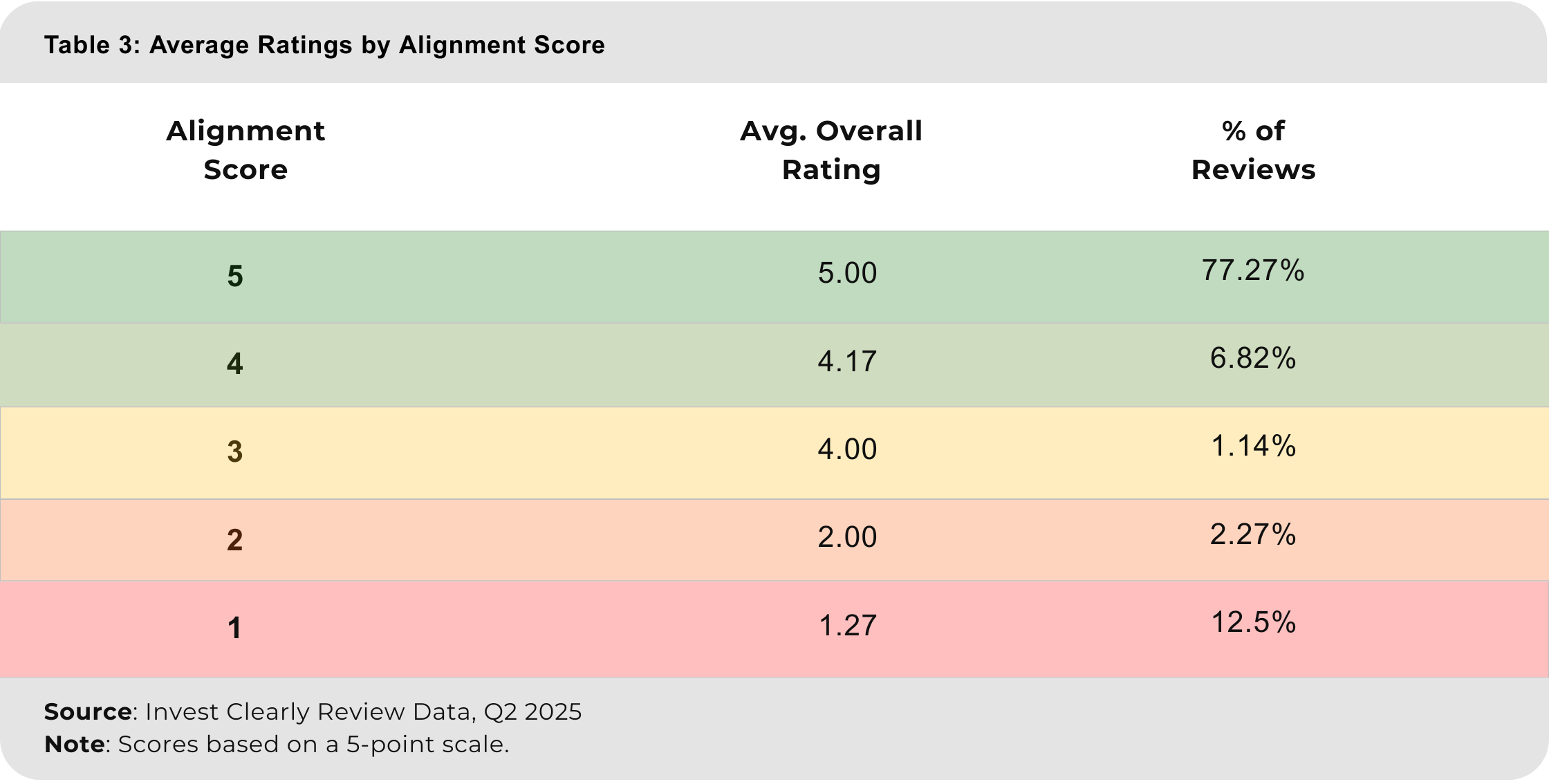Select alignment score 2 in orange row
The width and height of the screenshot is (1549, 784).
235,540
